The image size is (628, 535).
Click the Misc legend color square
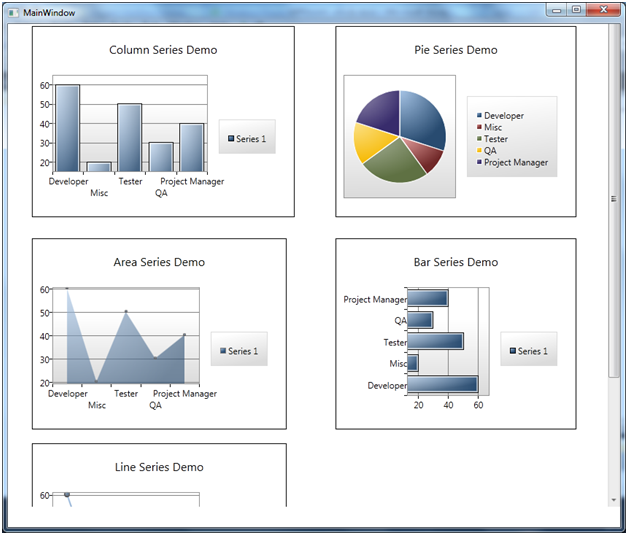click(479, 127)
